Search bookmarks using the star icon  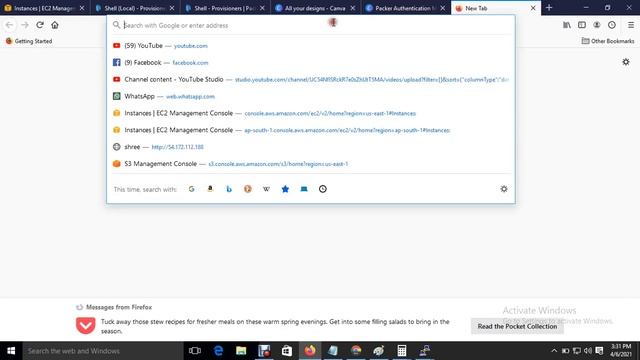click(285, 189)
